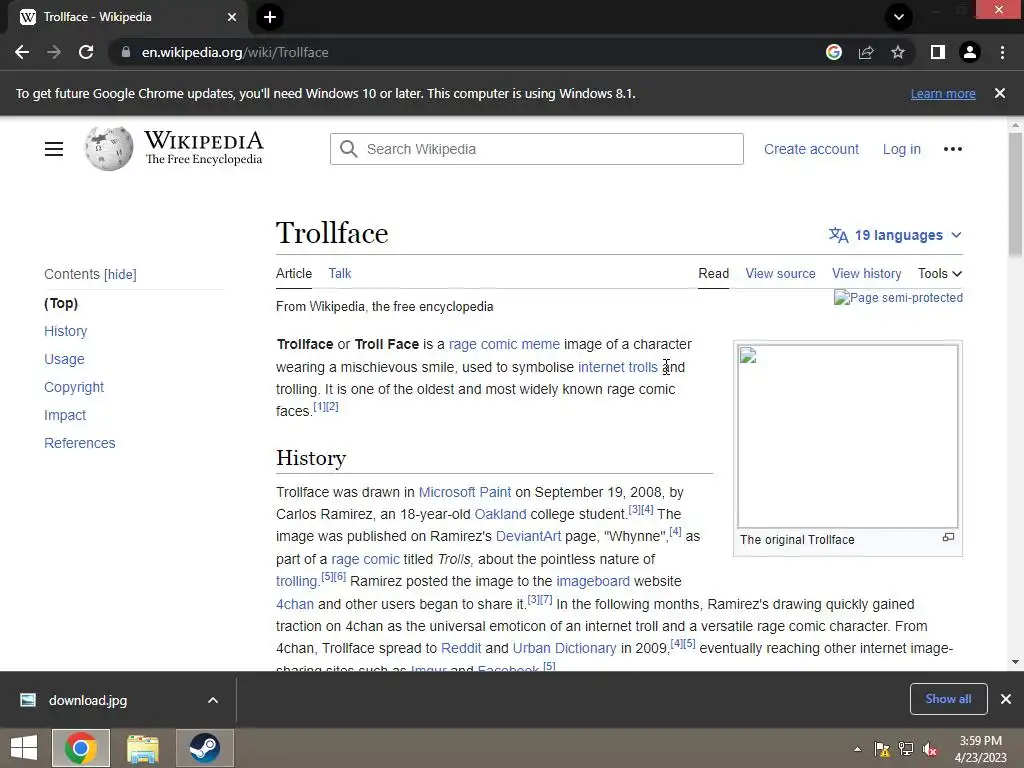Click the Page semi-protected icon
The image size is (1024, 768).
[x=898, y=298]
